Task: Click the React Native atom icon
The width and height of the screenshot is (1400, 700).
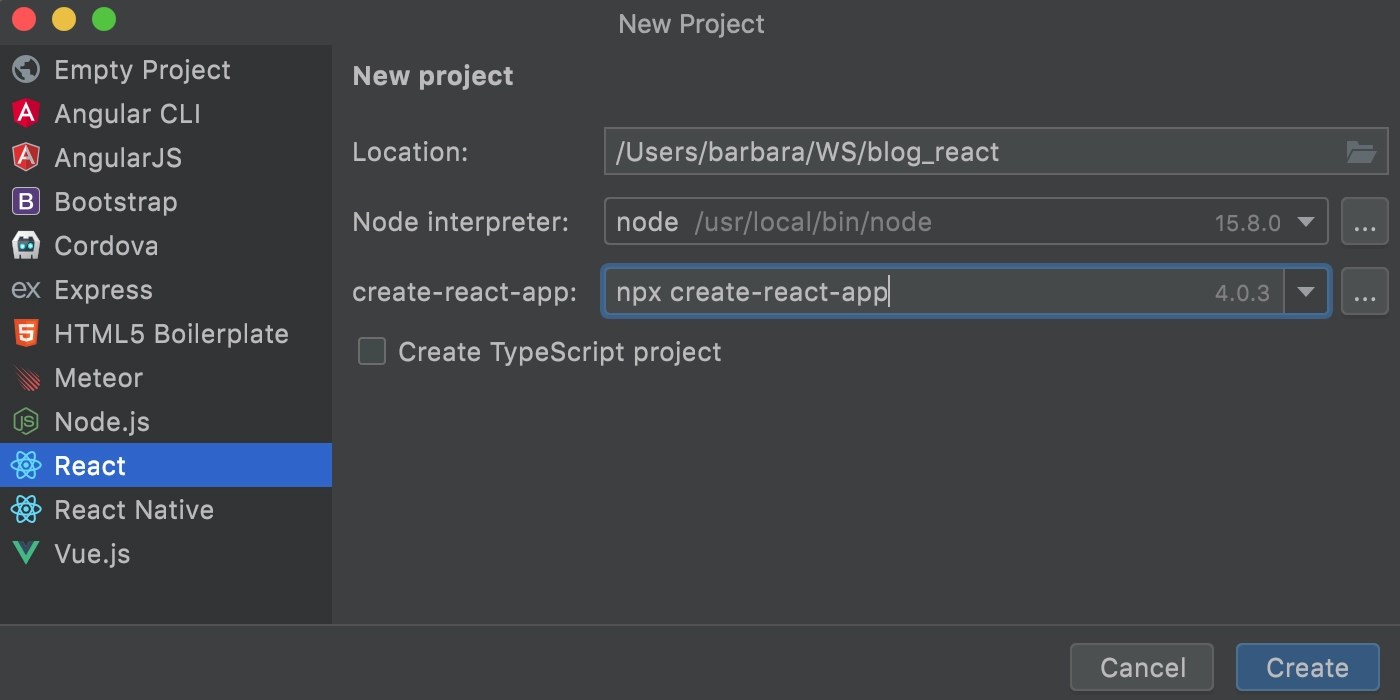Action: click(x=26, y=510)
